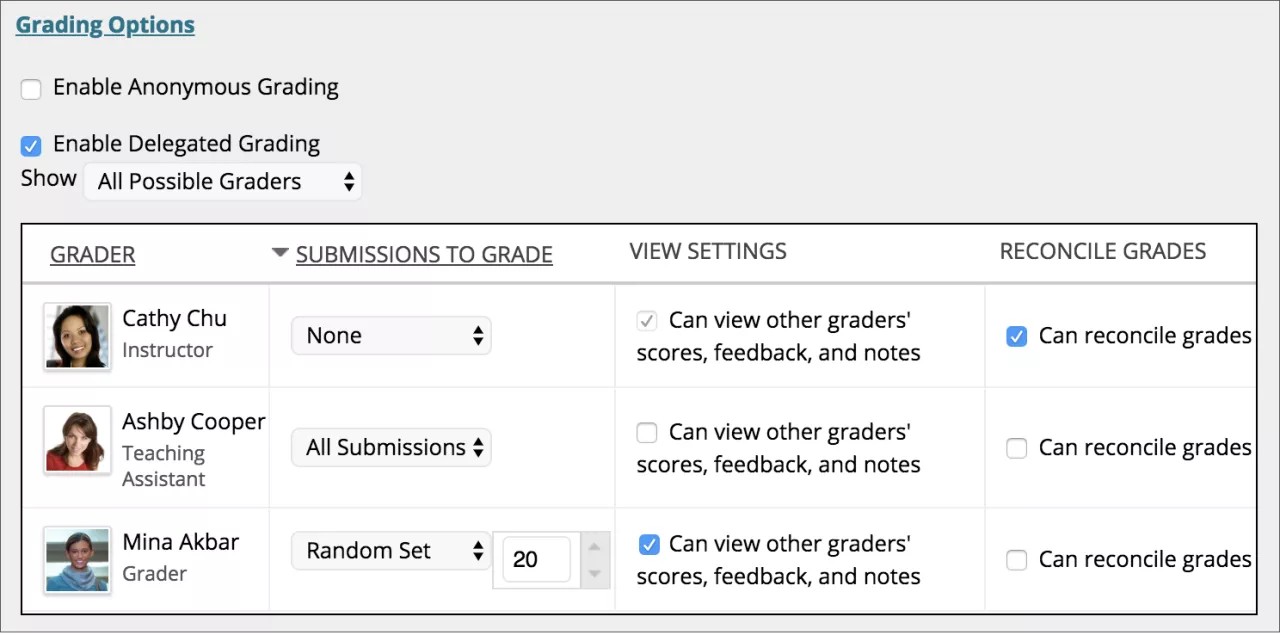Open Mina Akbar's Random Set dropdown
The image size is (1280, 635).
(390, 550)
